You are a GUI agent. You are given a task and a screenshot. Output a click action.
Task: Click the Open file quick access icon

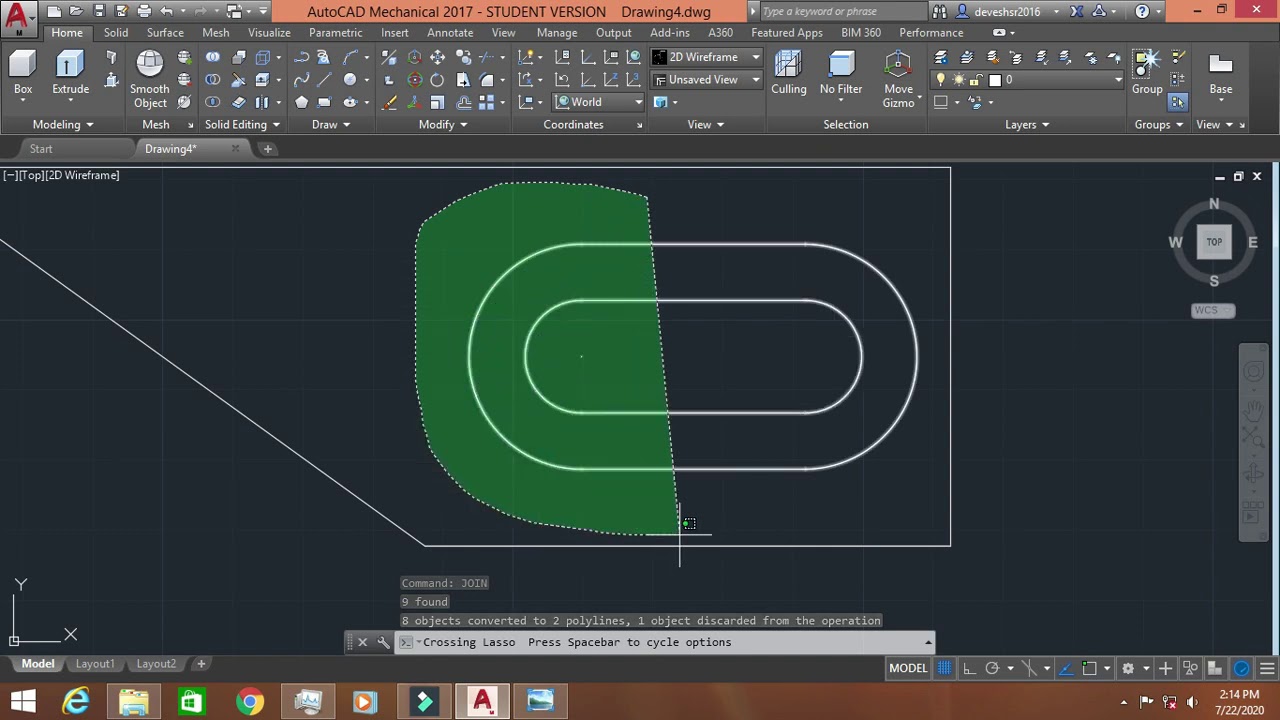pyautogui.click(x=76, y=11)
